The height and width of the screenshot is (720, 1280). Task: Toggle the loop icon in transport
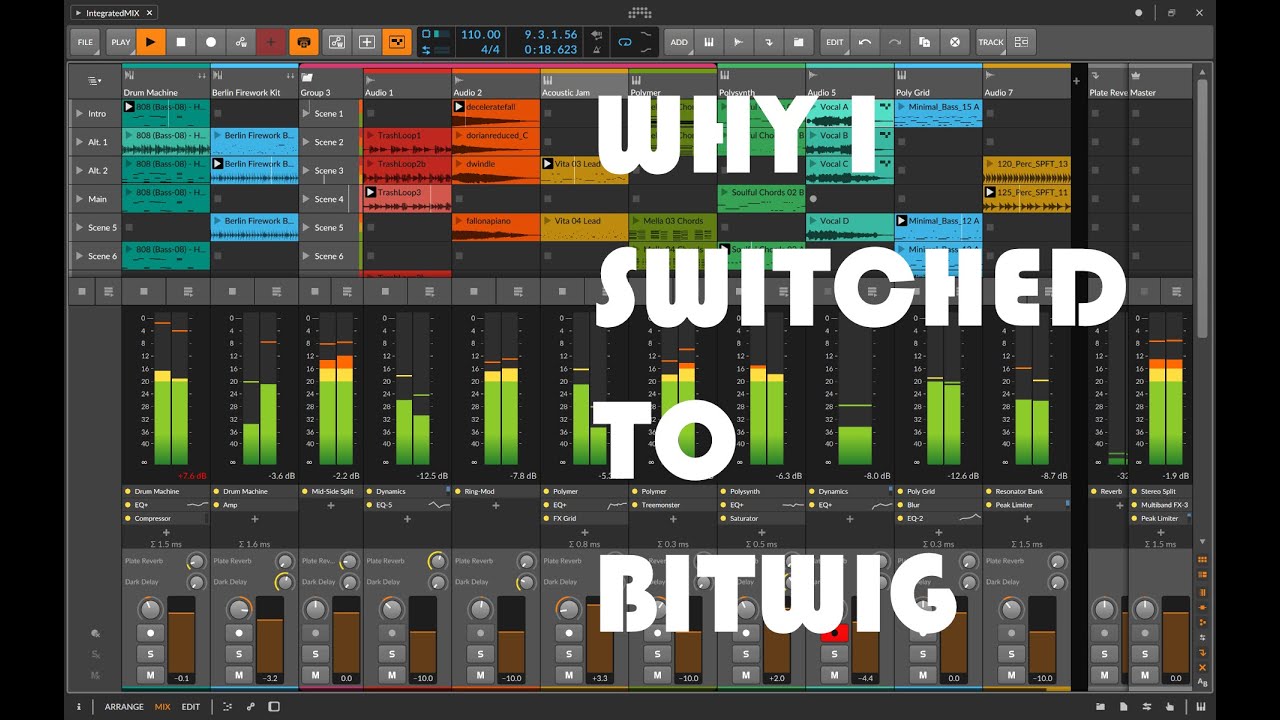click(x=625, y=42)
